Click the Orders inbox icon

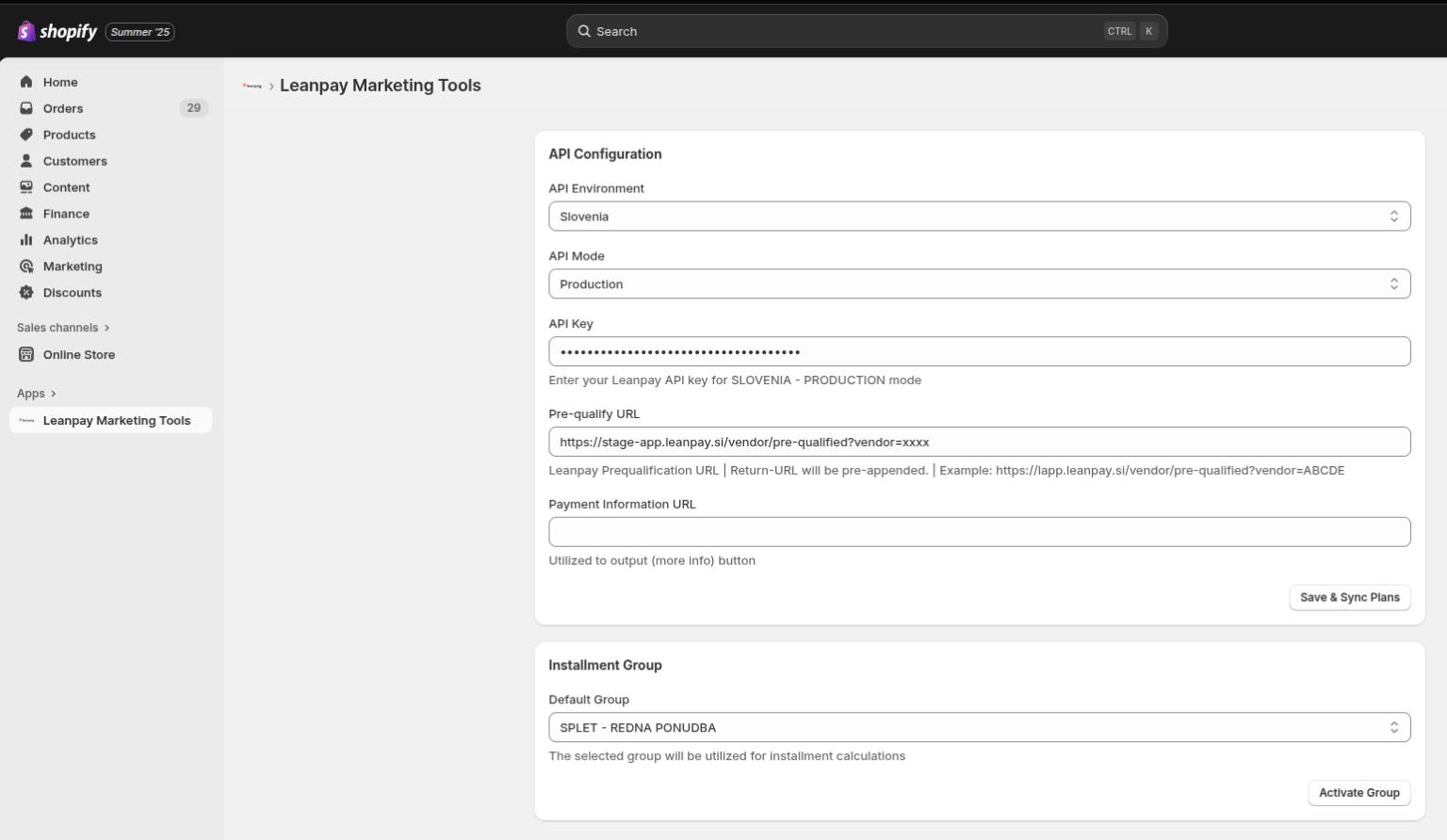26,108
